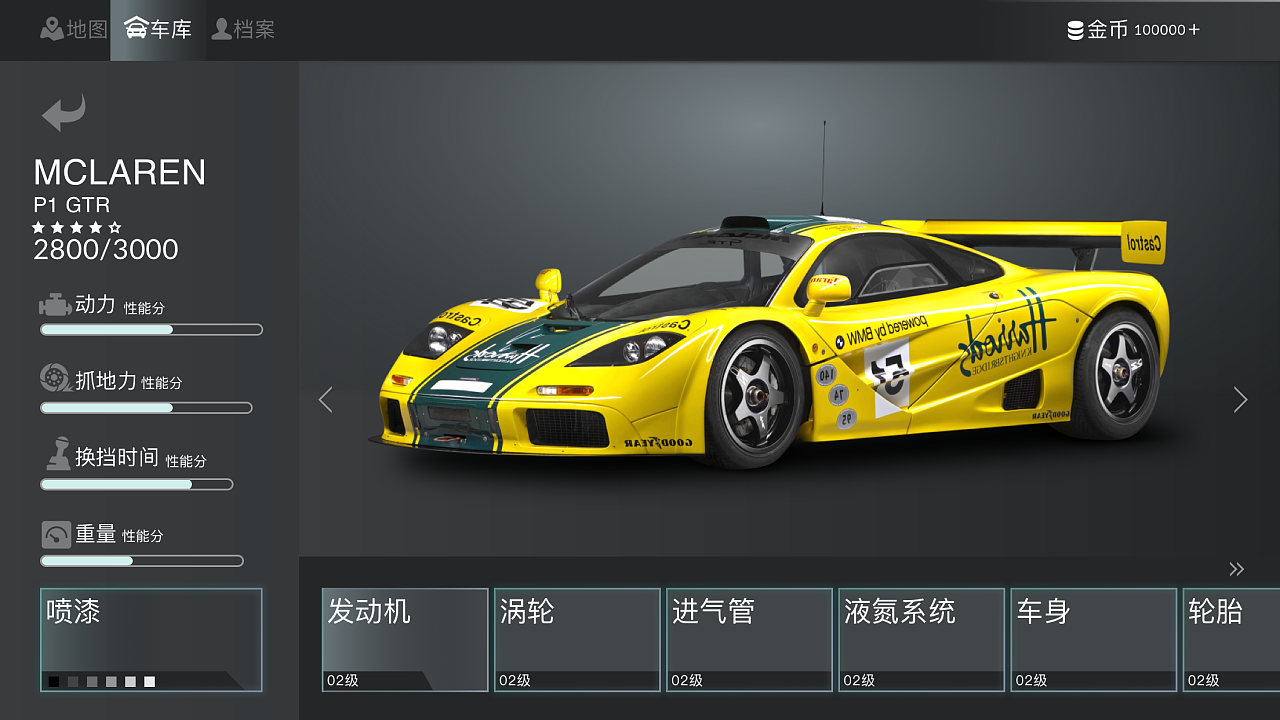Open the 液氮系统 nitrous upgrade
Image resolution: width=1280 pixels, height=720 pixels.
pyautogui.click(x=921, y=640)
